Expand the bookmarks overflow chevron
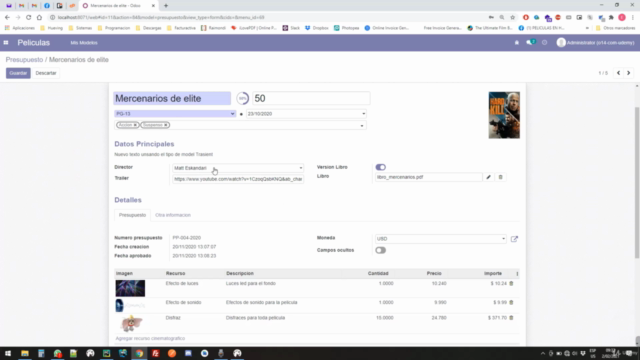The image size is (640, 360). pyautogui.click(x=587, y=28)
